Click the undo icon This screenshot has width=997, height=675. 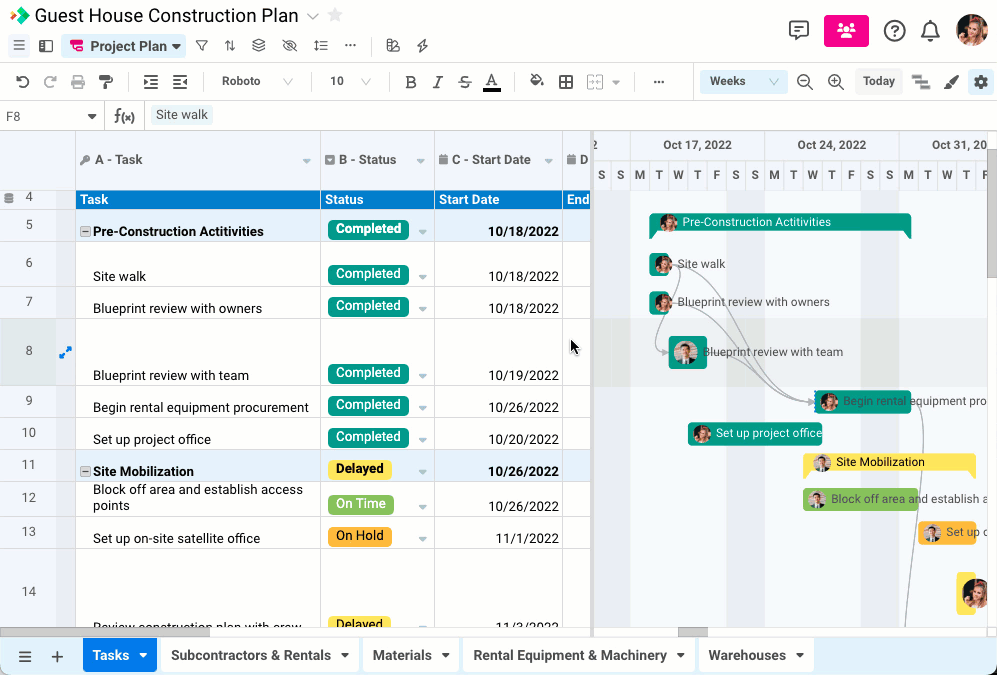click(20, 82)
